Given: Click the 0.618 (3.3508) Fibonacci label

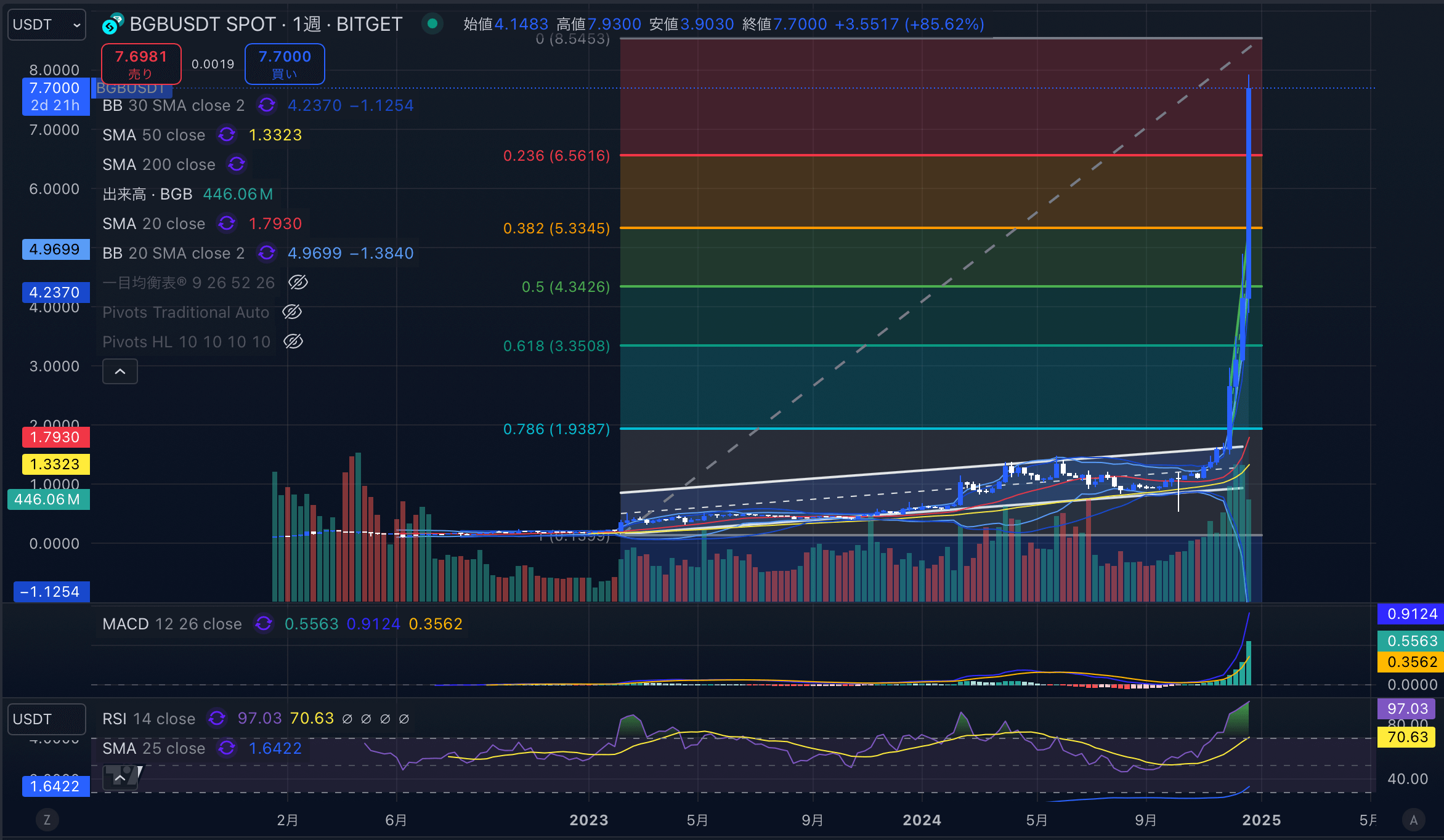Looking at the screenshot, I should (557, 345).
